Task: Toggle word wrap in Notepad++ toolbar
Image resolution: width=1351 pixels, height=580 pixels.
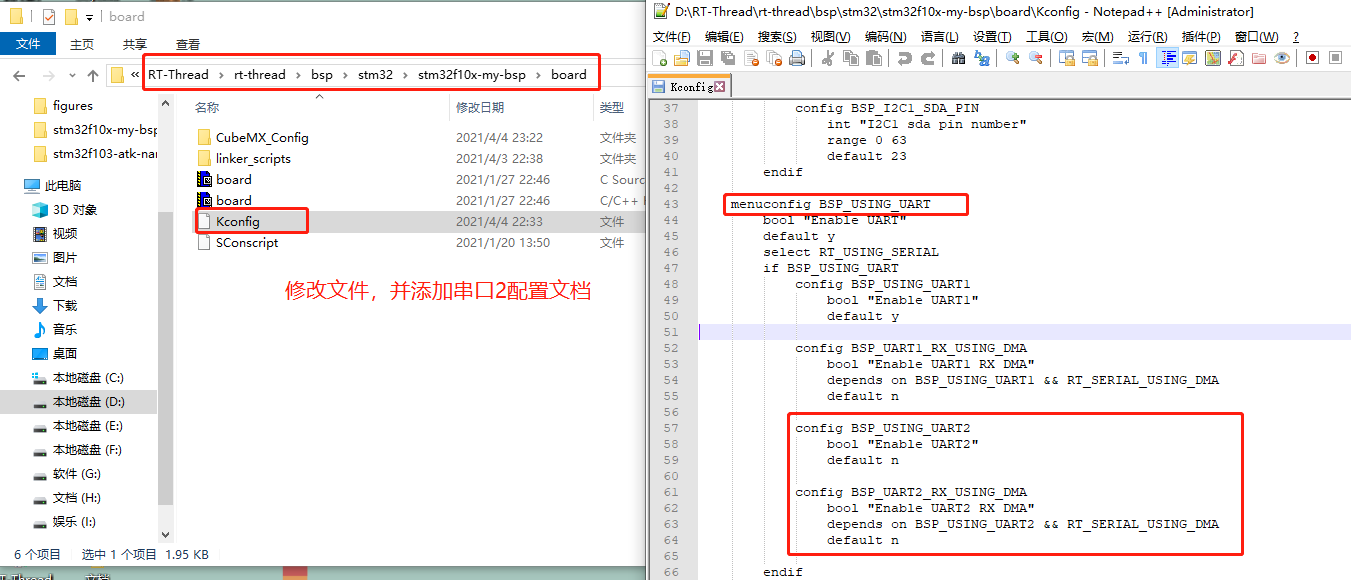Action: click(x=1121, y=59)
